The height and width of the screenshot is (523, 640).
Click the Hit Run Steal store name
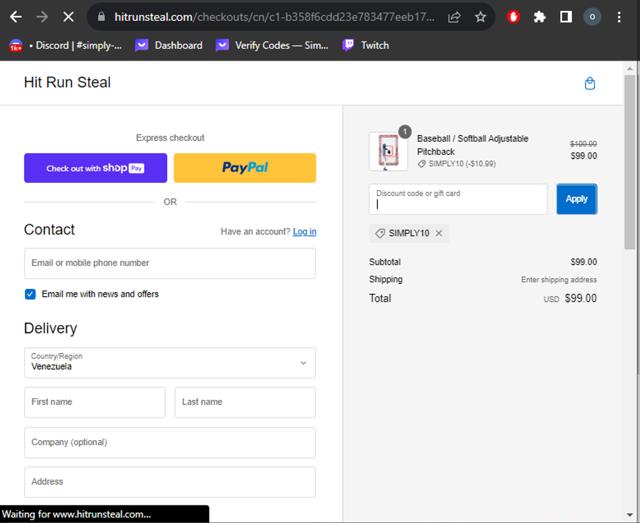67,82
